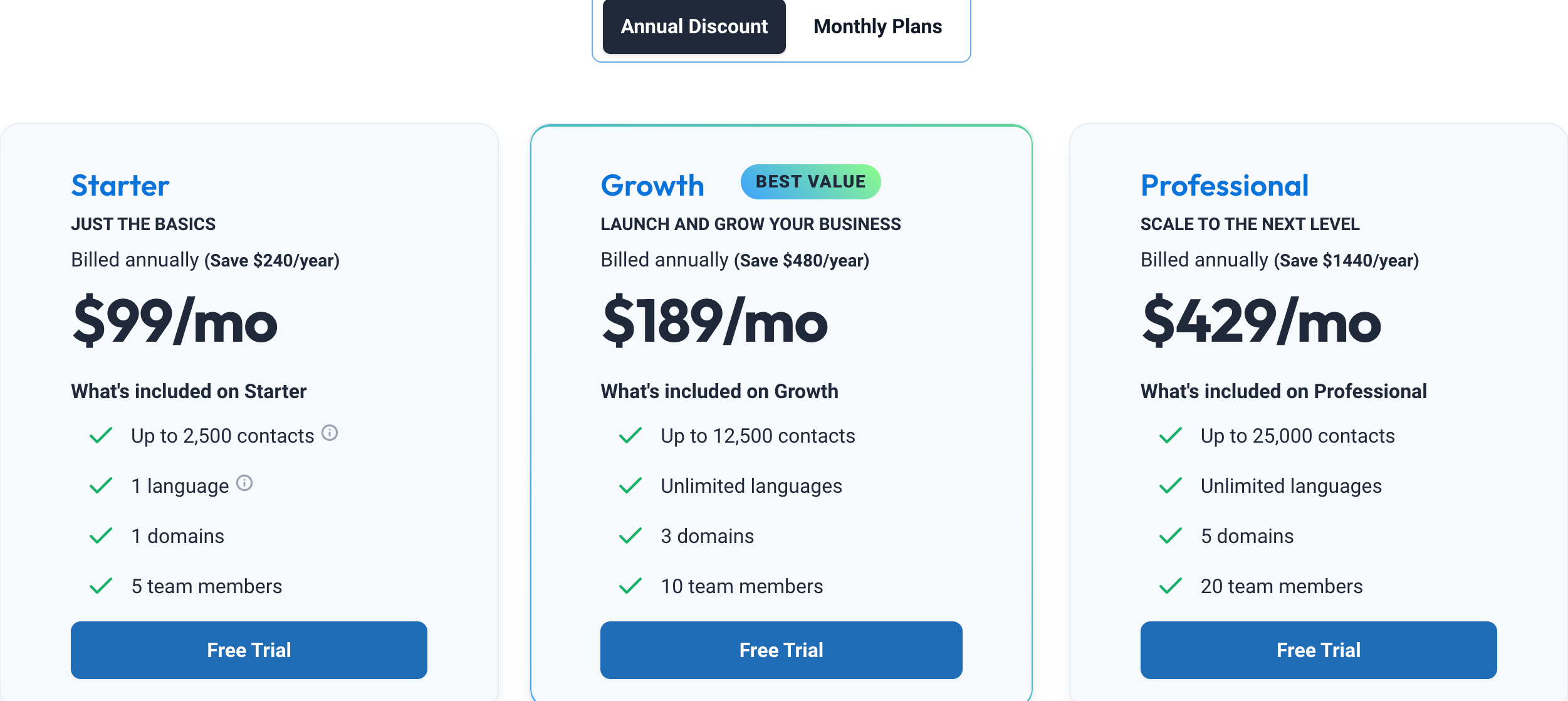Click the Professional plan title
This screenshot has width=1568, height=701.
coord(1225,186)
